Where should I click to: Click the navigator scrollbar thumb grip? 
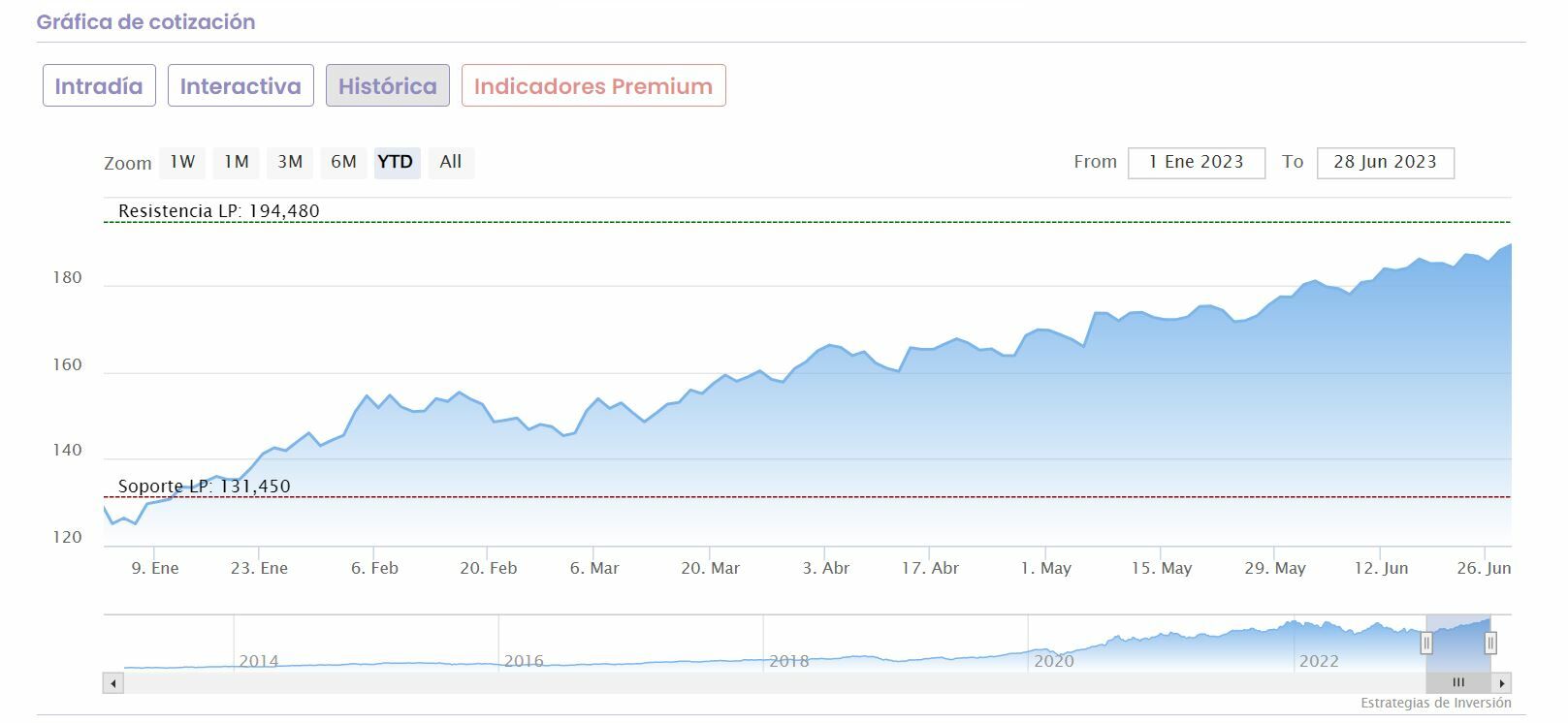[x=1457, y=683]
